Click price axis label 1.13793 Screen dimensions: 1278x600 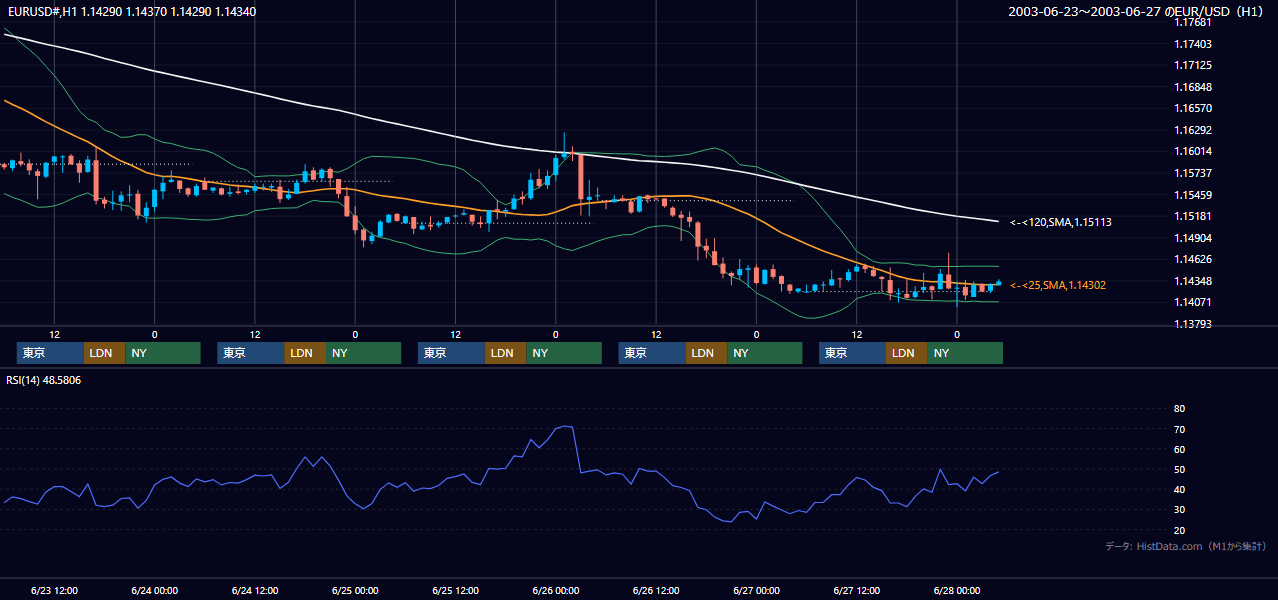click(1192, 324)
